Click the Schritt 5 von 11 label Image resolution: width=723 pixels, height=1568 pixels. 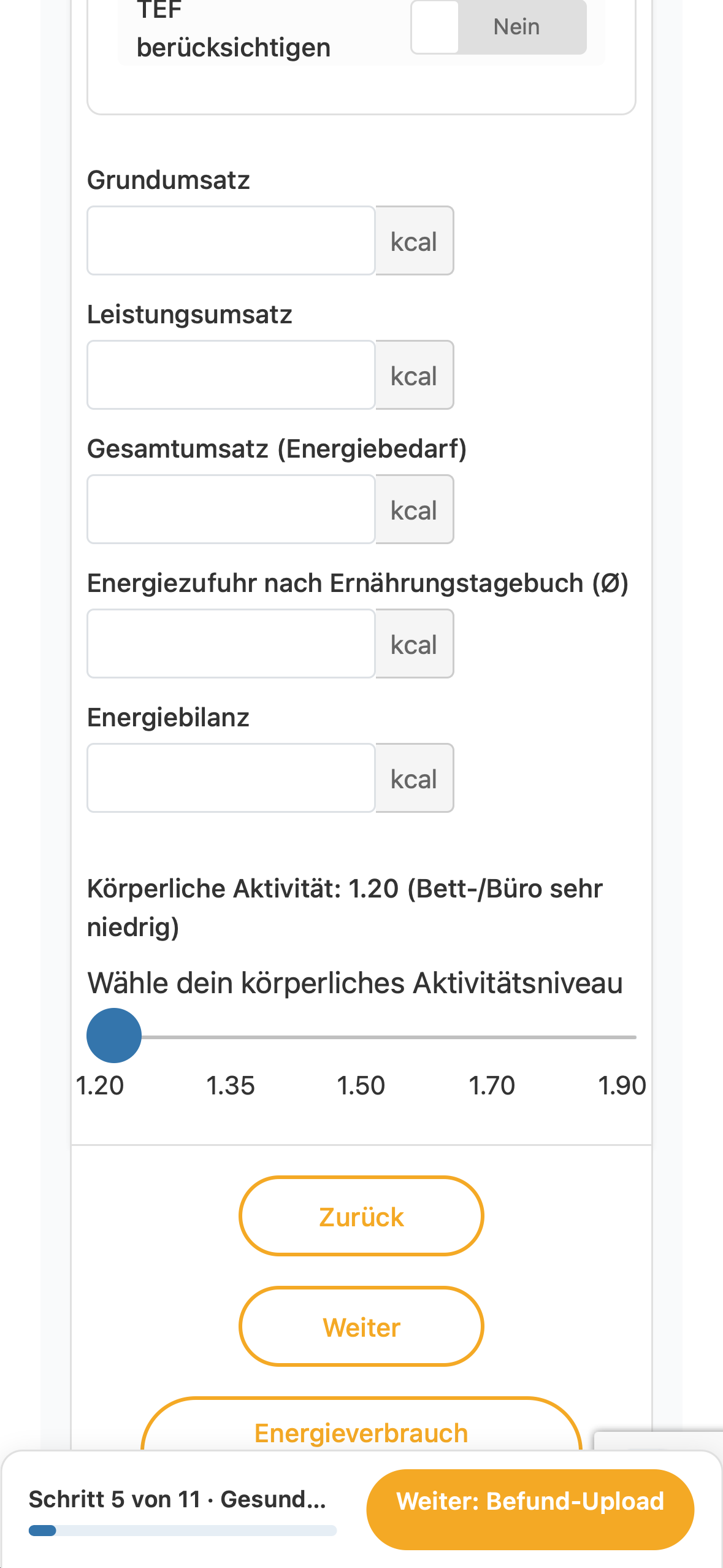click(115, 1499)
